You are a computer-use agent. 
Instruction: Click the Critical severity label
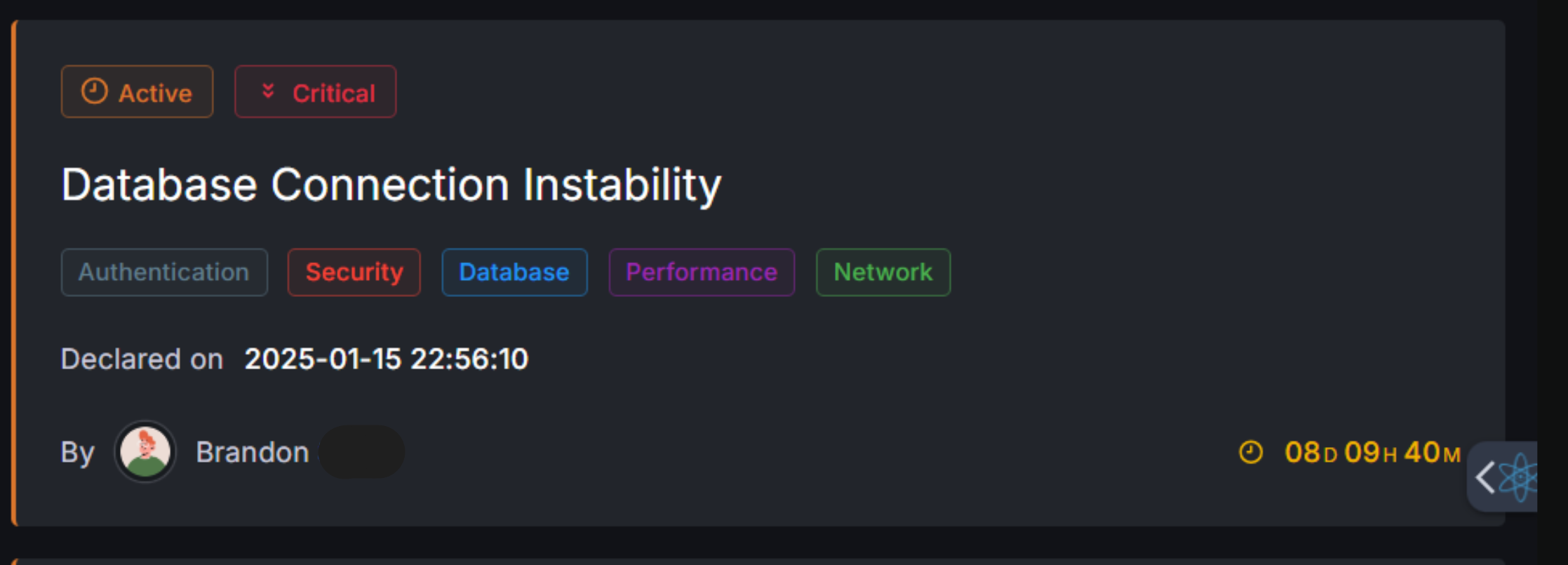[x=333, y=93]
